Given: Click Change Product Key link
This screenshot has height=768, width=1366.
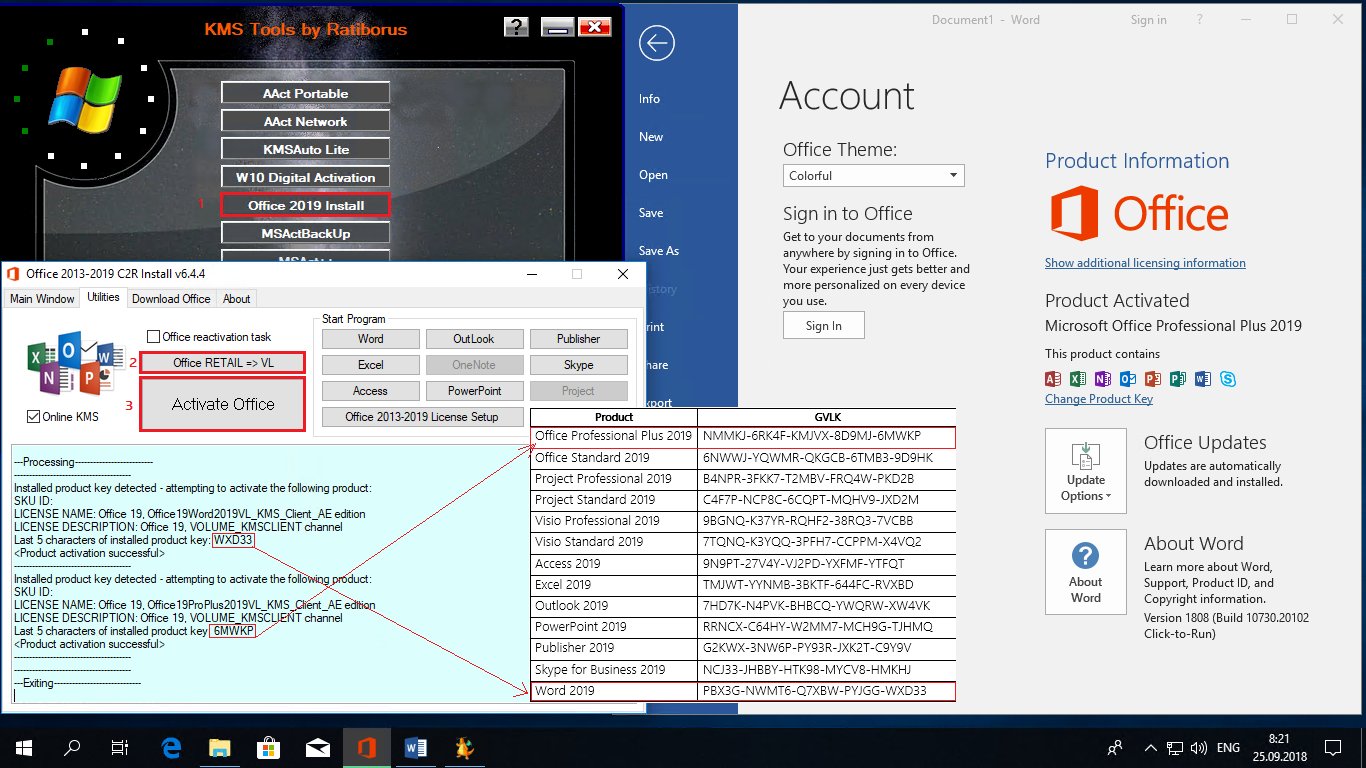Looking at the screenshot, I should pos(1099,399).
